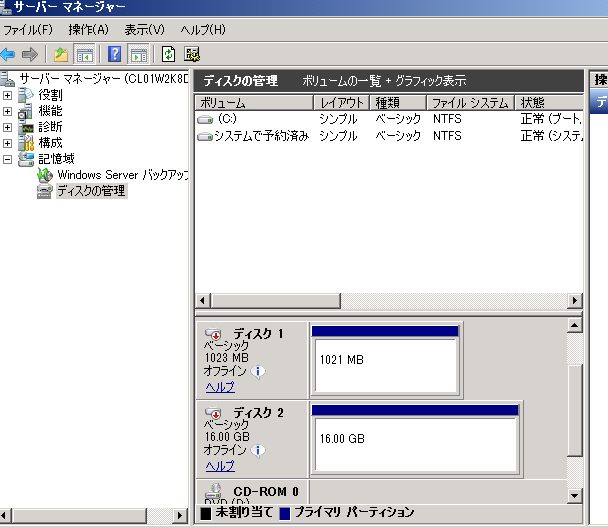Toggle the show/hide console tree icon
The height and width of the screenshot is (528, 608).
[85, 54]
